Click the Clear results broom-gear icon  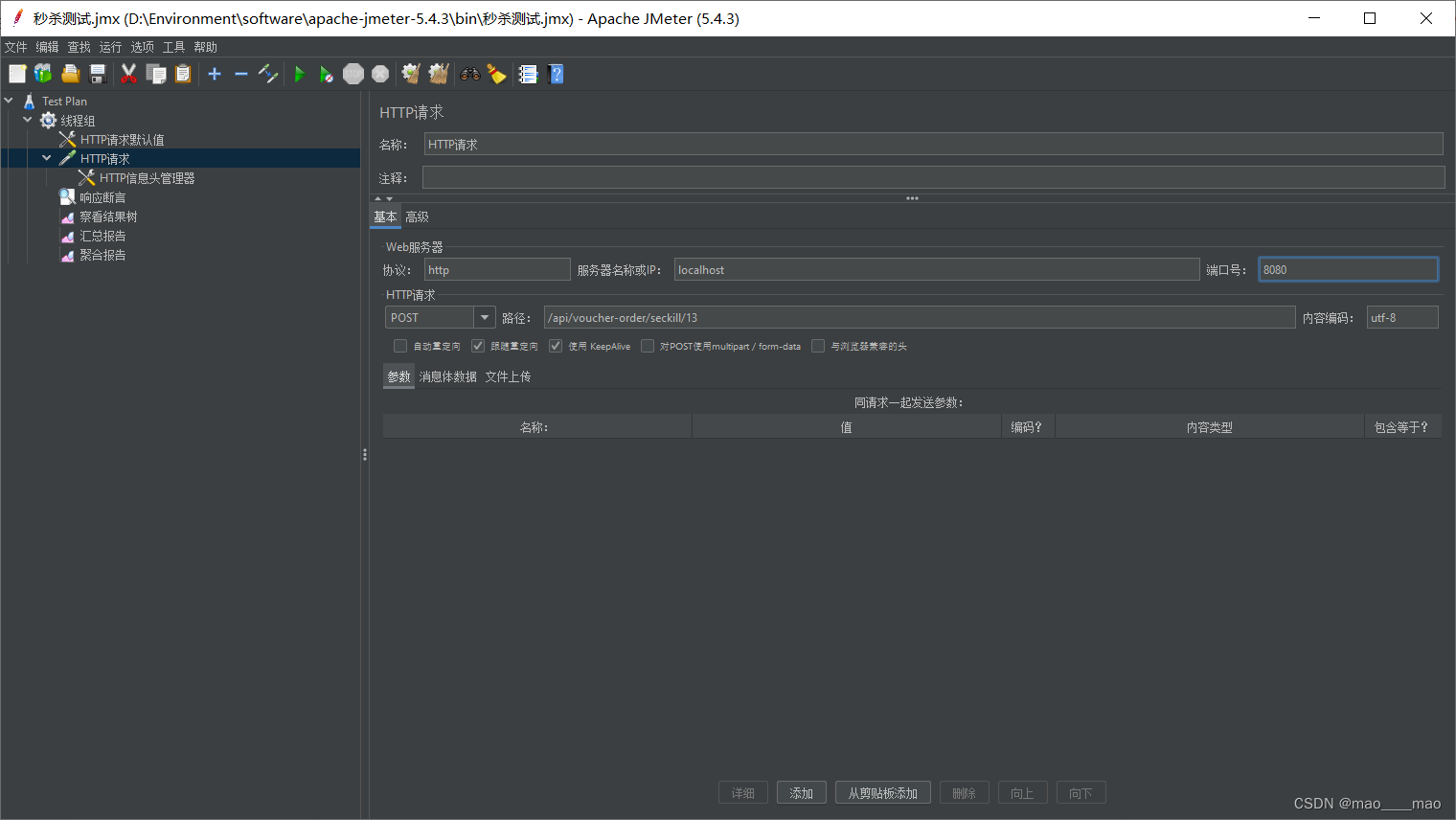pos(411,74)
